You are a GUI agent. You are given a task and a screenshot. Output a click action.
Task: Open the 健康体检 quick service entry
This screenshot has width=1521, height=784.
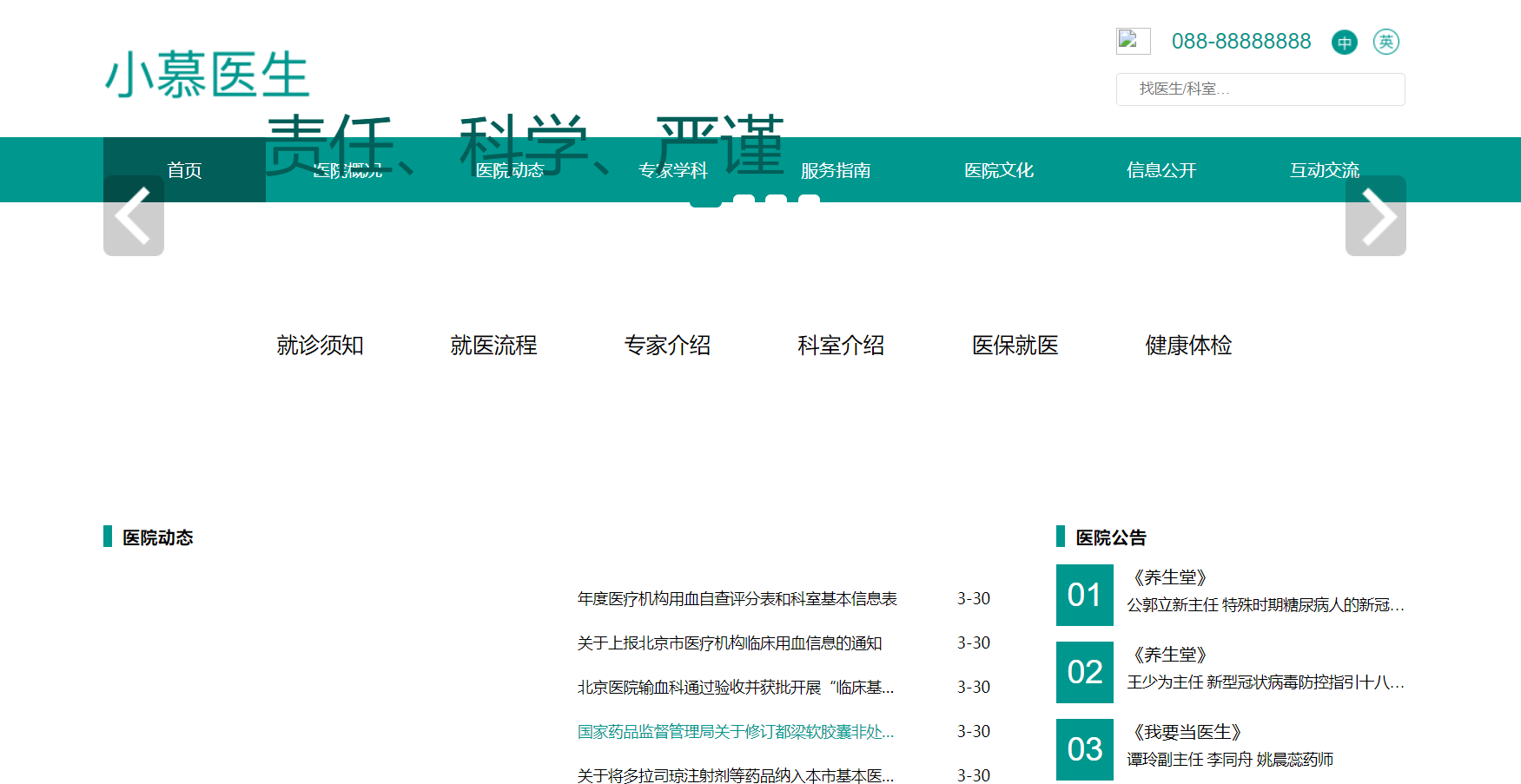(1188, 346)
